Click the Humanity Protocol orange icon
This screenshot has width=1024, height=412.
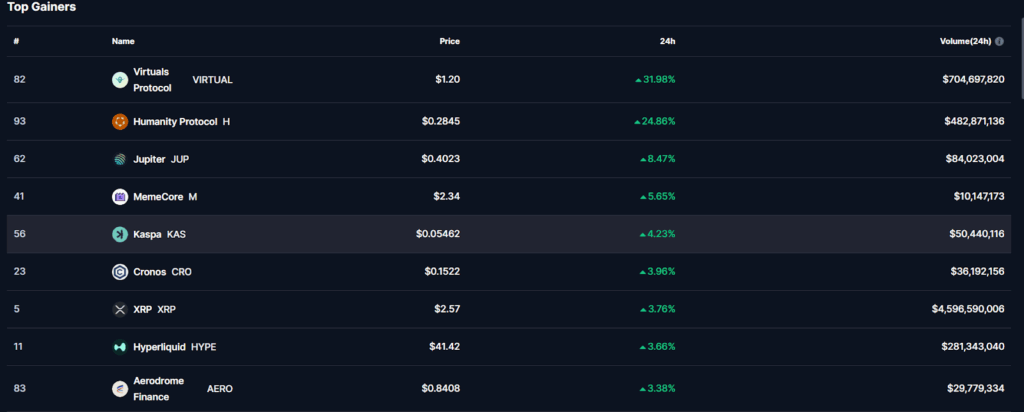[x=120, y=121]
